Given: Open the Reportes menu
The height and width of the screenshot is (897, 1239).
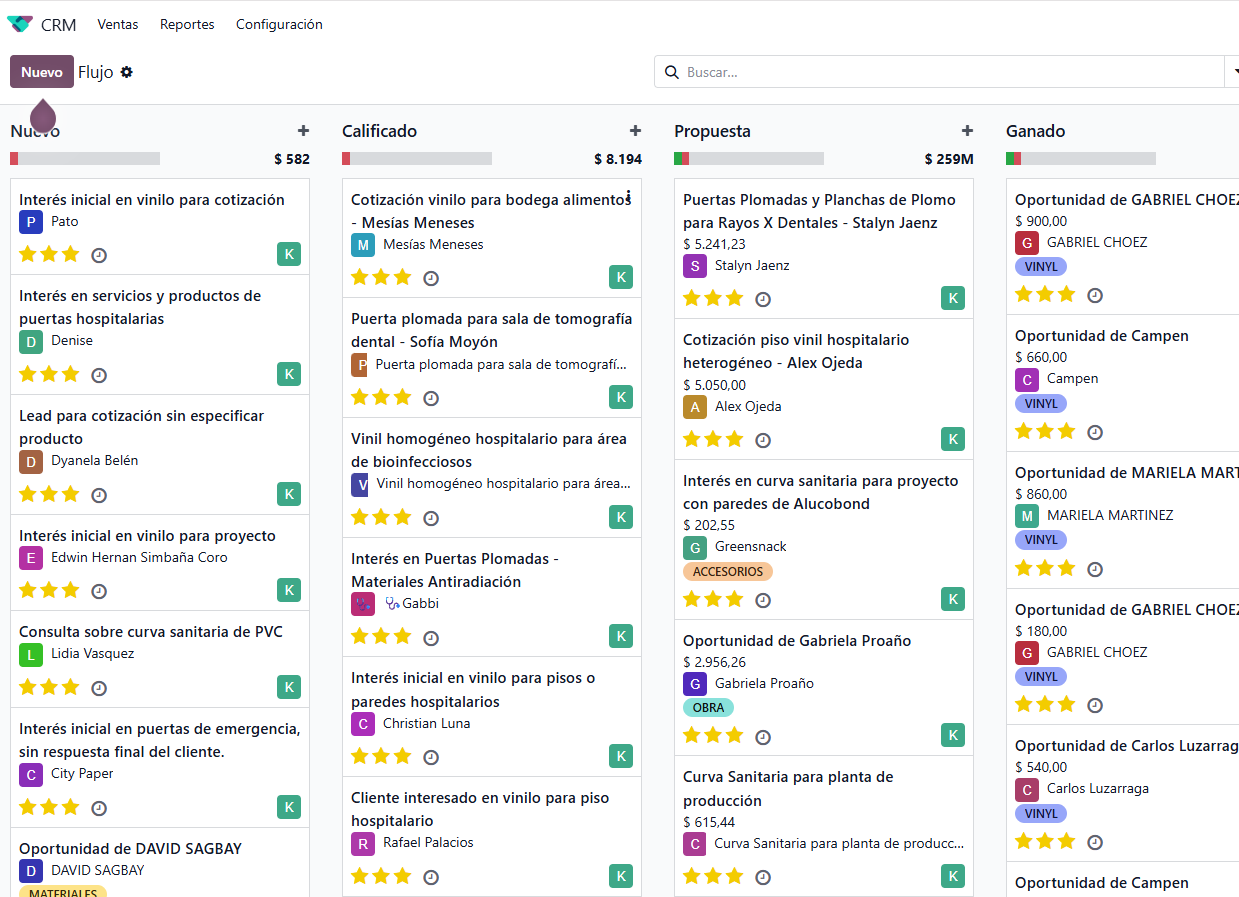Looking at the screenshot, I should pos(187,24).
